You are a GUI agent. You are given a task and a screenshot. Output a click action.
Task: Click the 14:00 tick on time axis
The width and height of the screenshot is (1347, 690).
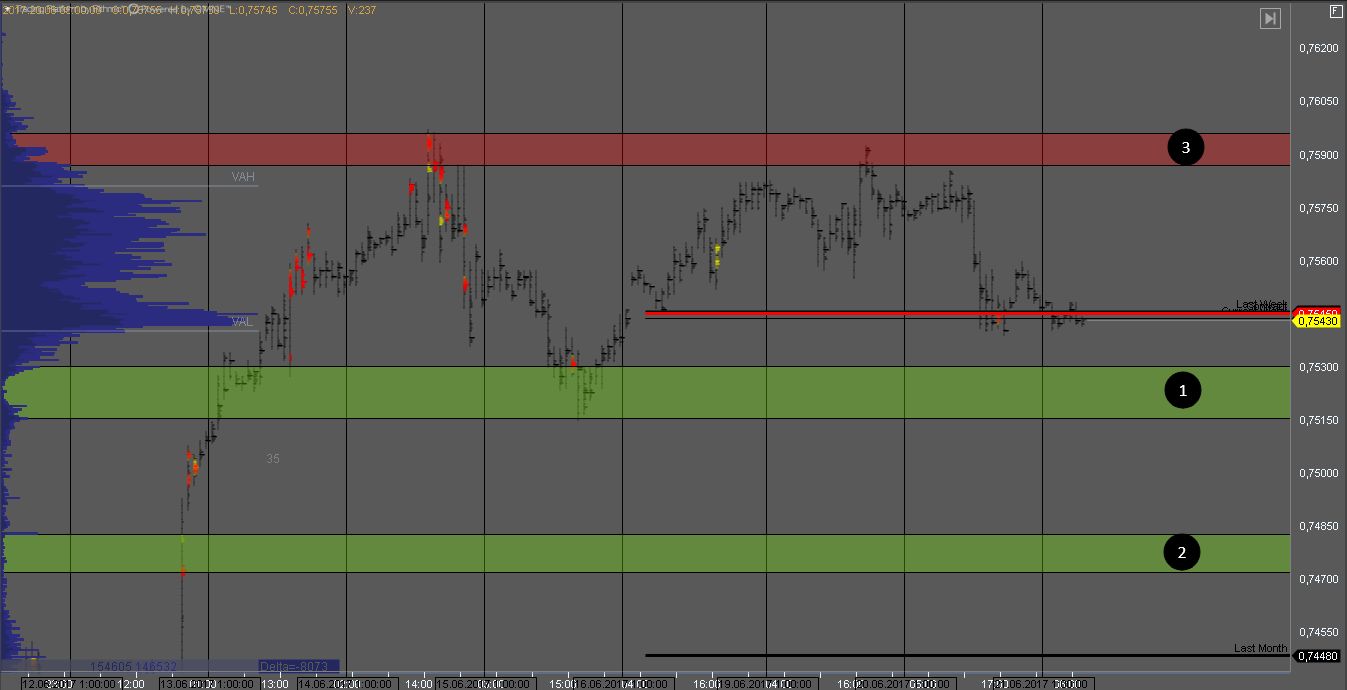tap(419, 684)
